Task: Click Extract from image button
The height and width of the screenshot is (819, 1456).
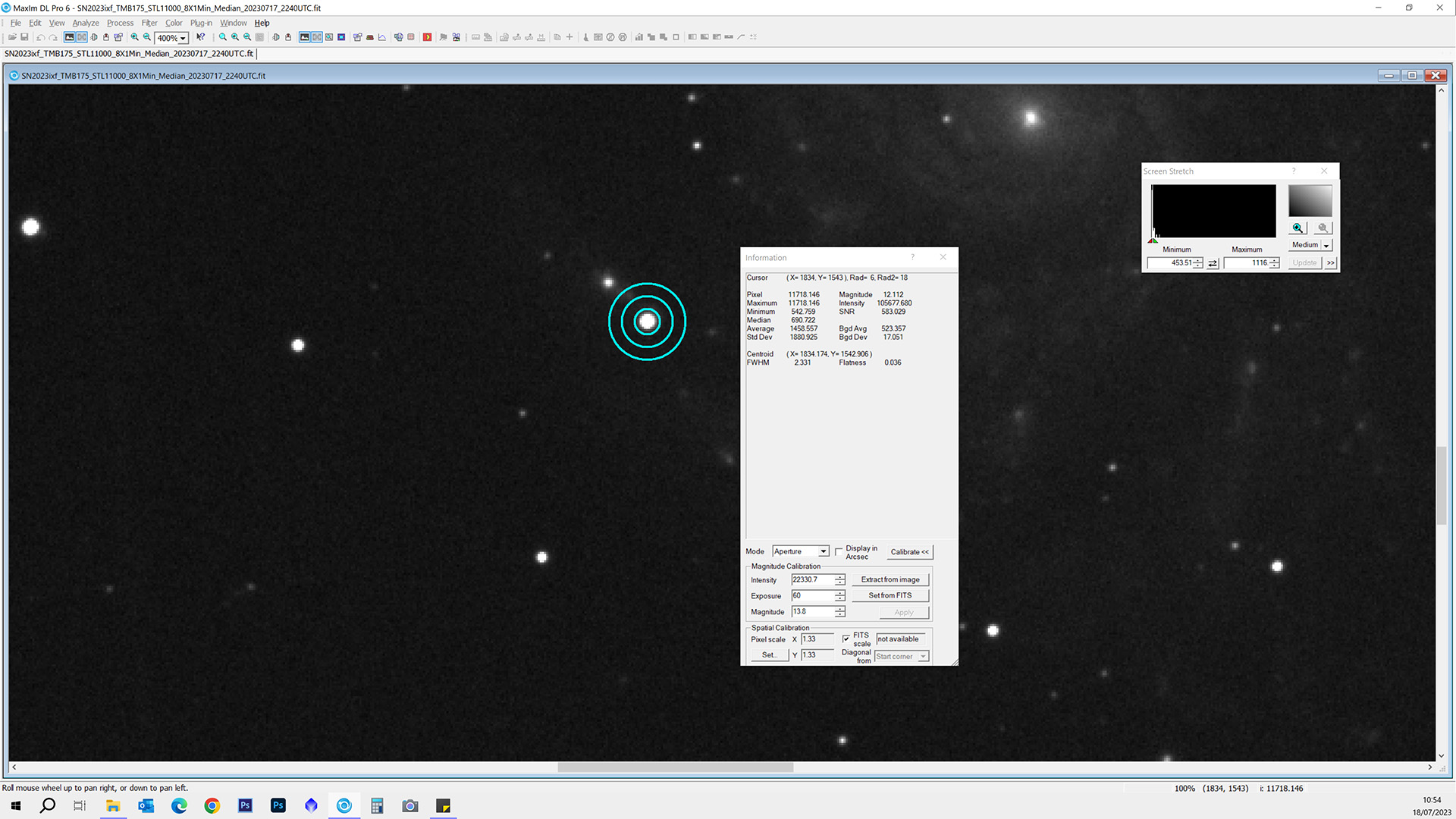Action: [890, 579]
